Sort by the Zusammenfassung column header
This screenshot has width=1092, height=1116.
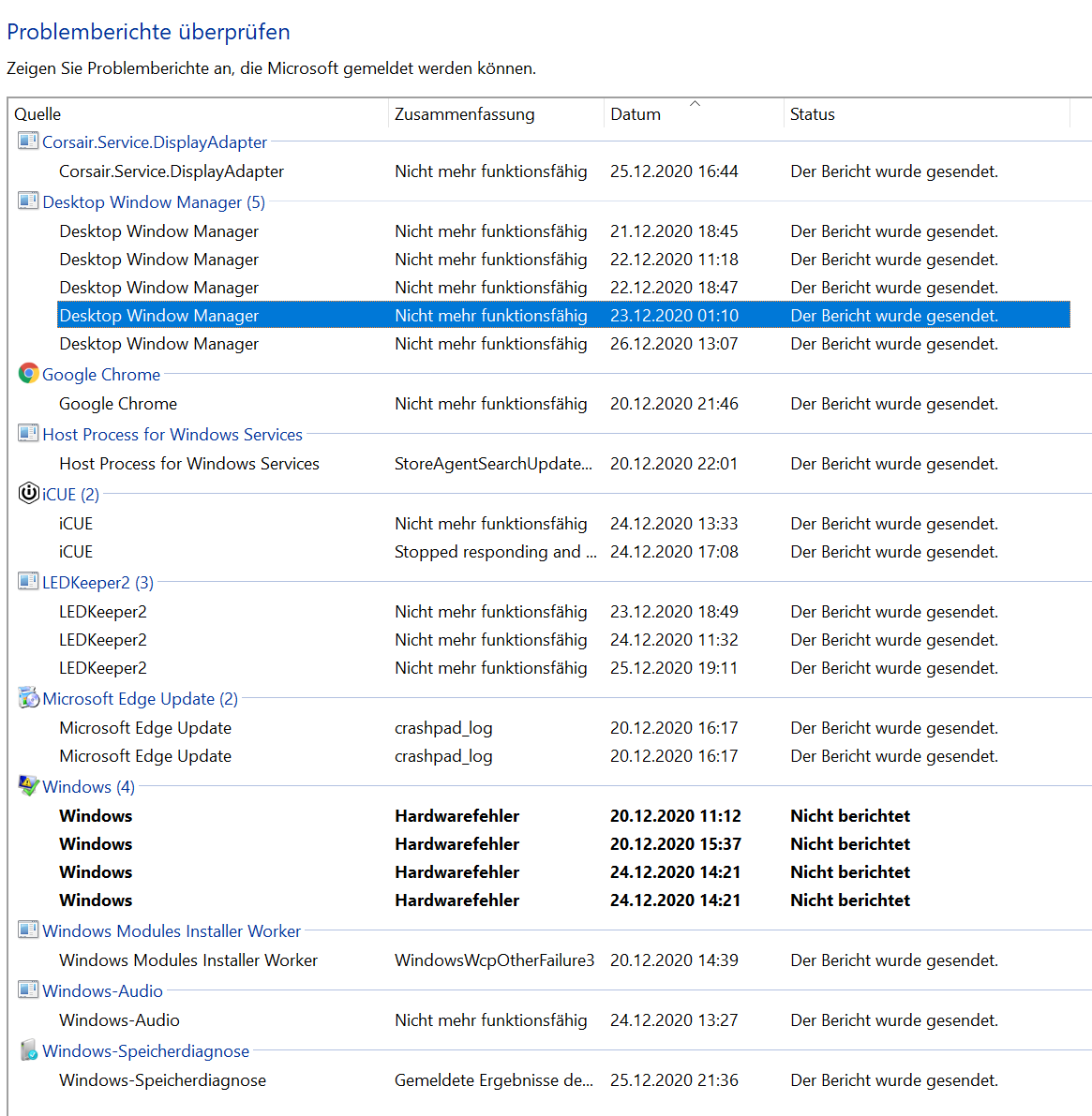497,114
